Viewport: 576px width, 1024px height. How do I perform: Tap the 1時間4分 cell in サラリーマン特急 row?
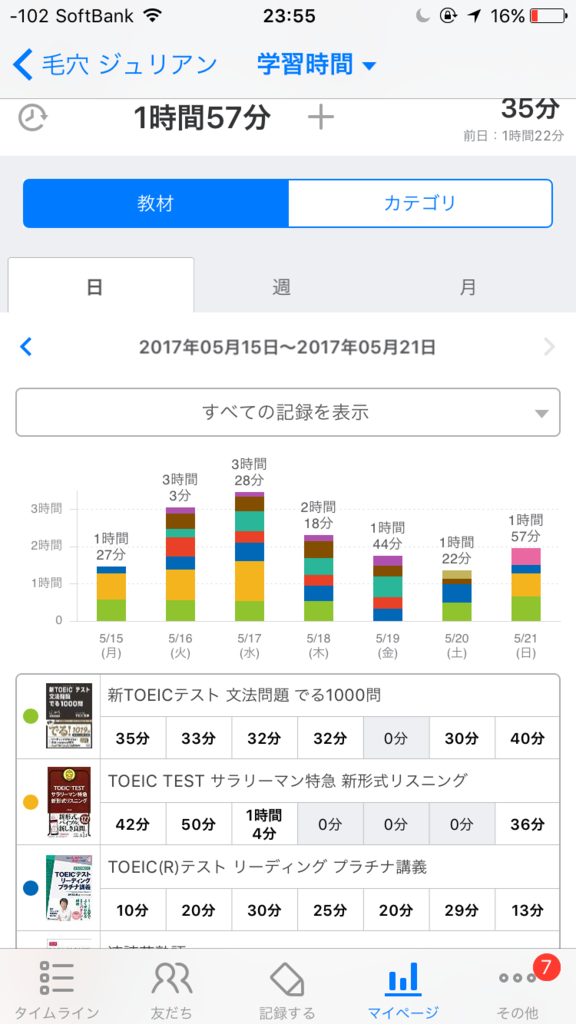264,824
